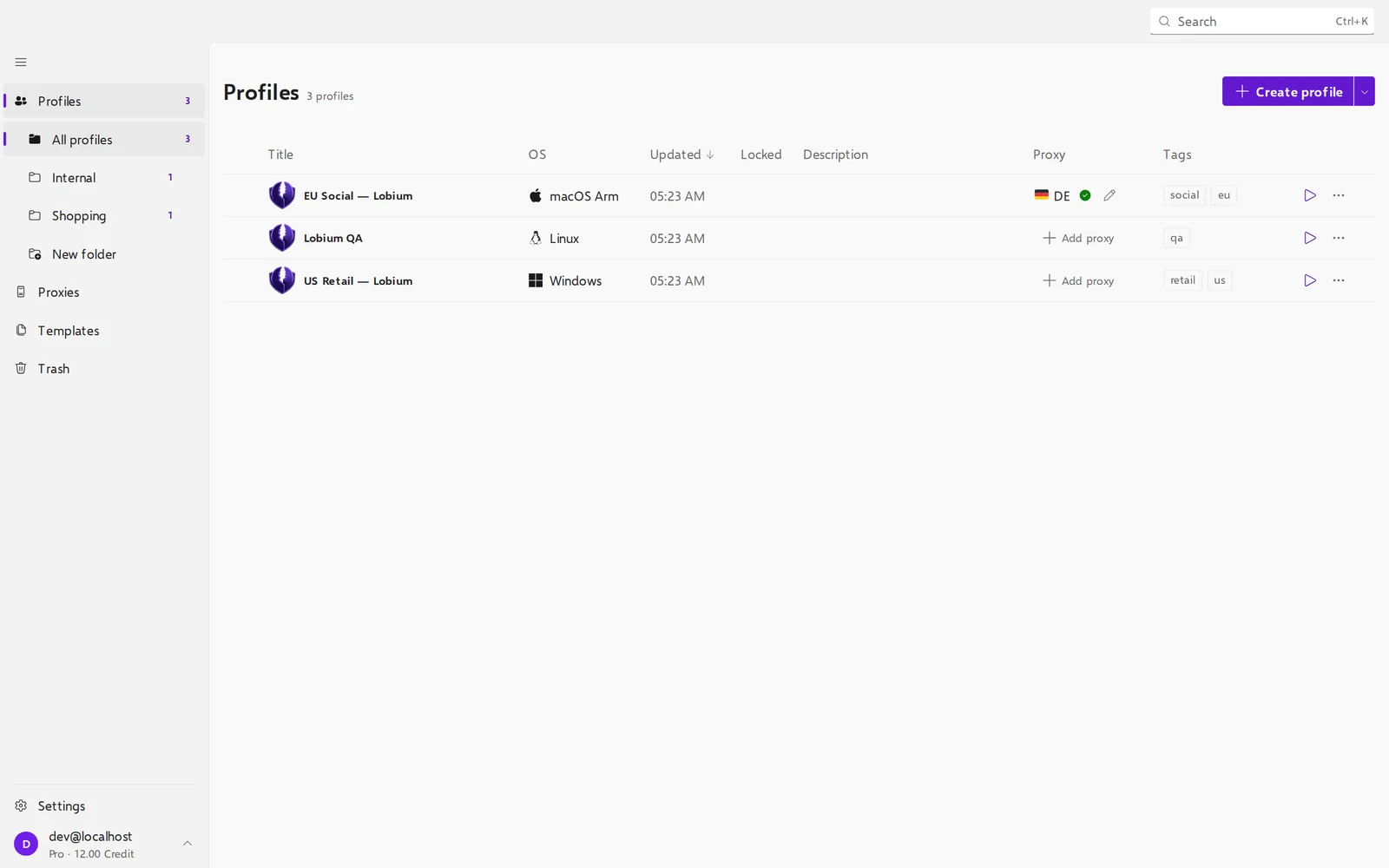Create a New folder
The image size is (1389, 868).
tap(104, 254)
